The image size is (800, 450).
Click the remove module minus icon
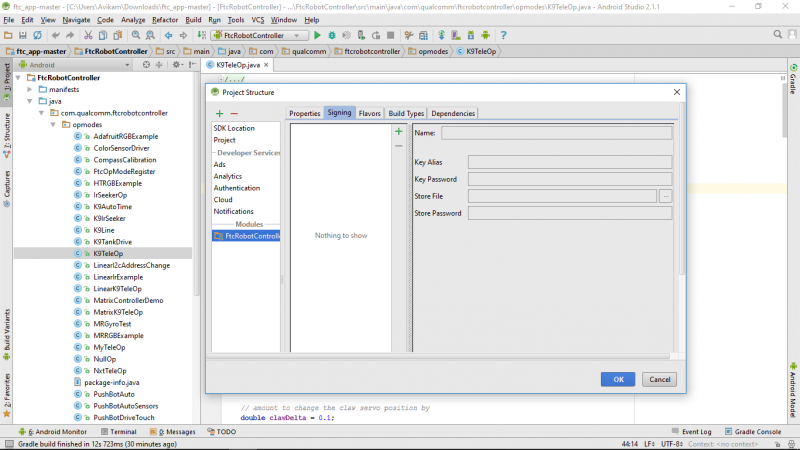point(234,113)
